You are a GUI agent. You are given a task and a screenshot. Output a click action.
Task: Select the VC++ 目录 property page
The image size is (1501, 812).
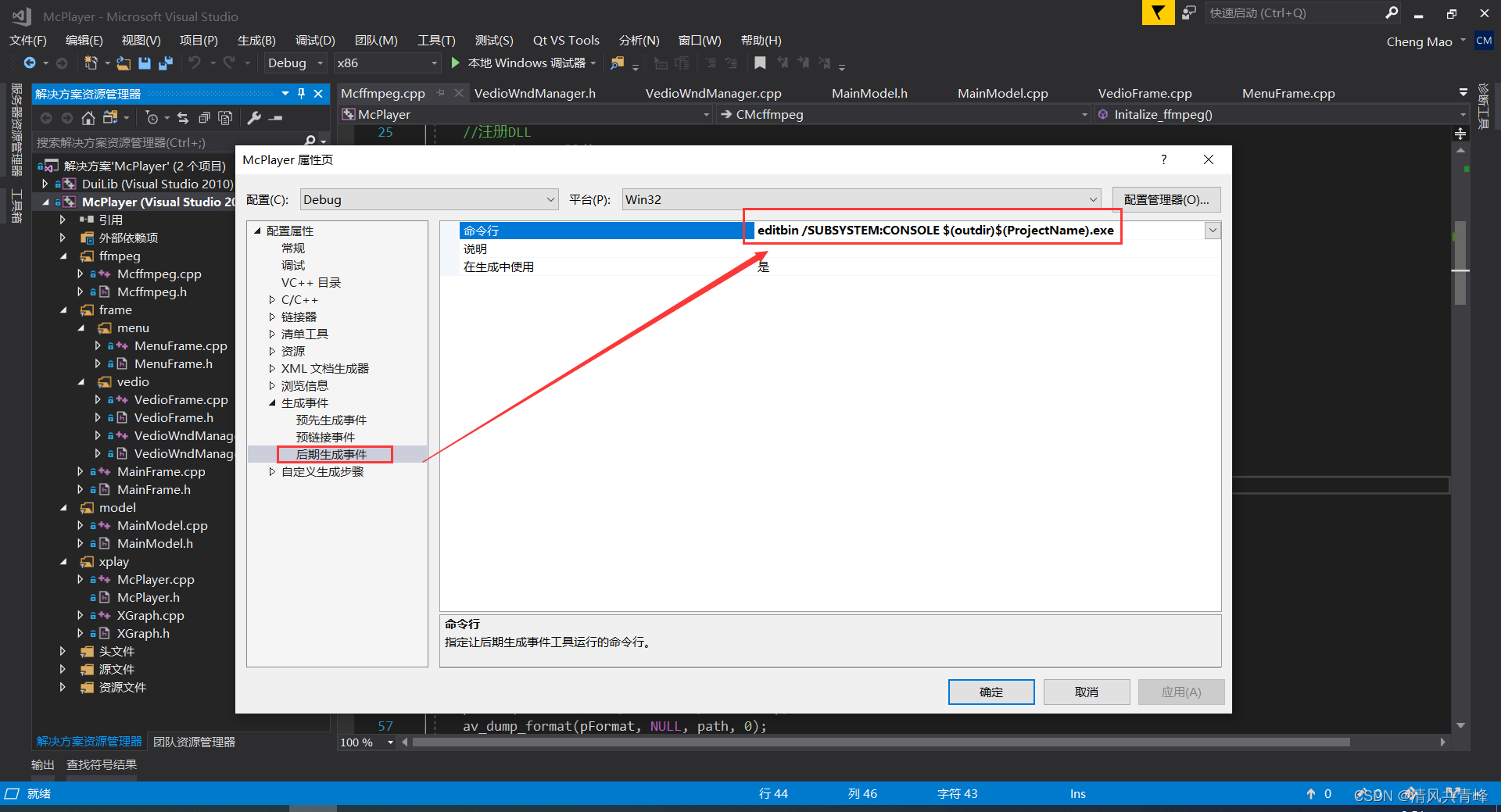click(x=311, y=283)
